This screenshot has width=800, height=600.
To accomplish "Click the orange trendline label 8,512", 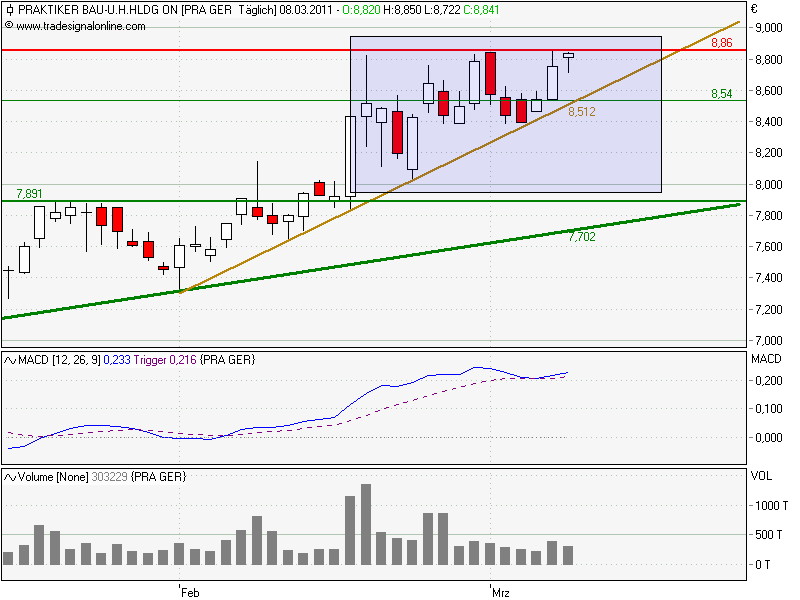I will click(582, 112).
